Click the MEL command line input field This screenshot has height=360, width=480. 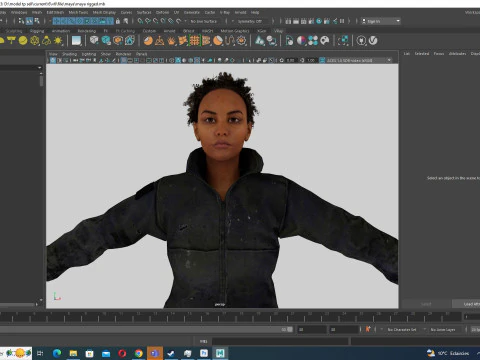(x=280, y=341)
